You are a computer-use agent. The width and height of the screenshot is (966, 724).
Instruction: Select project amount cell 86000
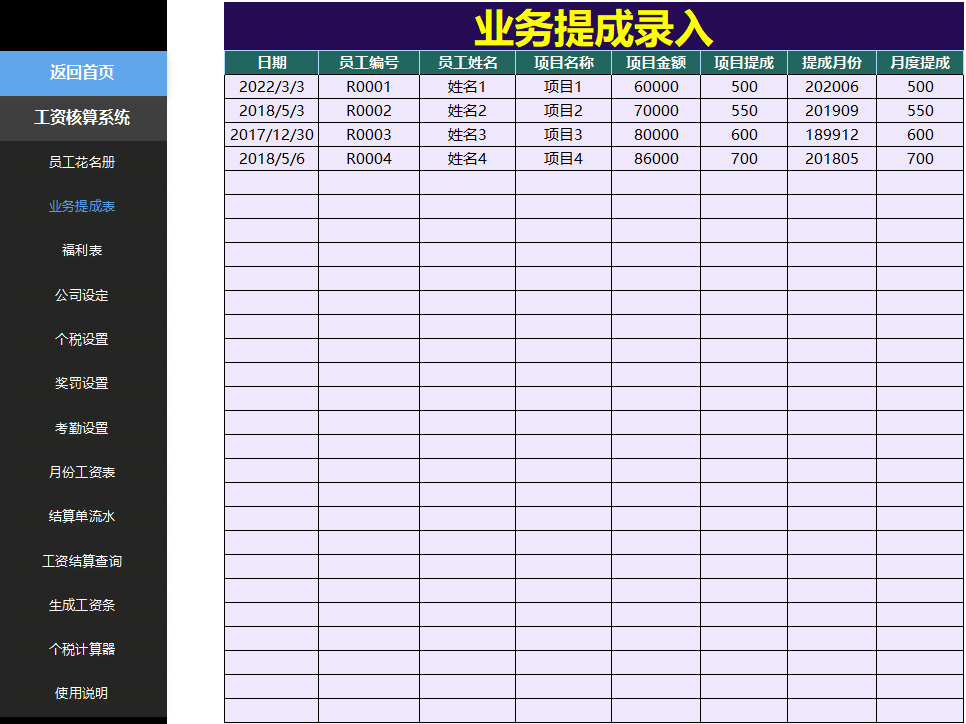coord(656,159)
